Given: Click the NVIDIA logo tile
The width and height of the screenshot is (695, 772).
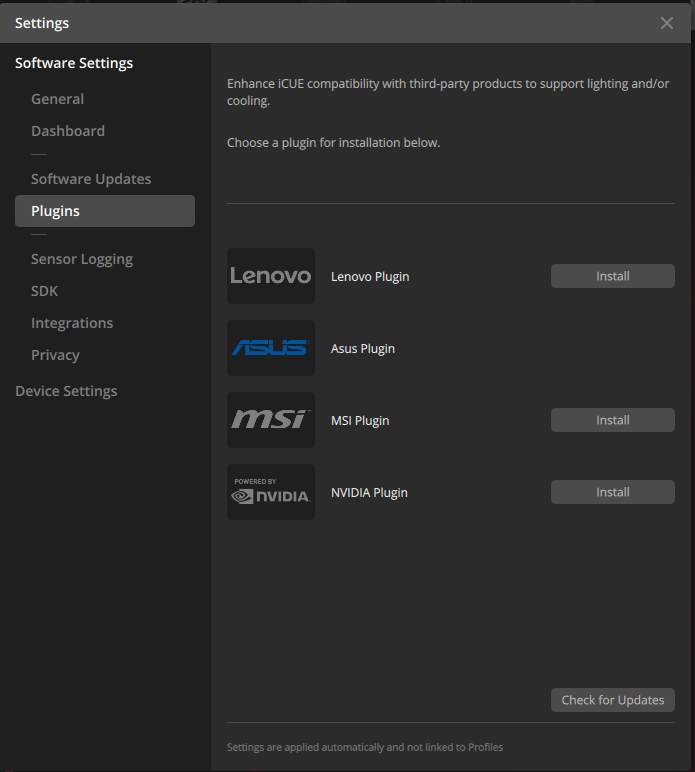Looking at the screenshot, I should coord(271,492).
